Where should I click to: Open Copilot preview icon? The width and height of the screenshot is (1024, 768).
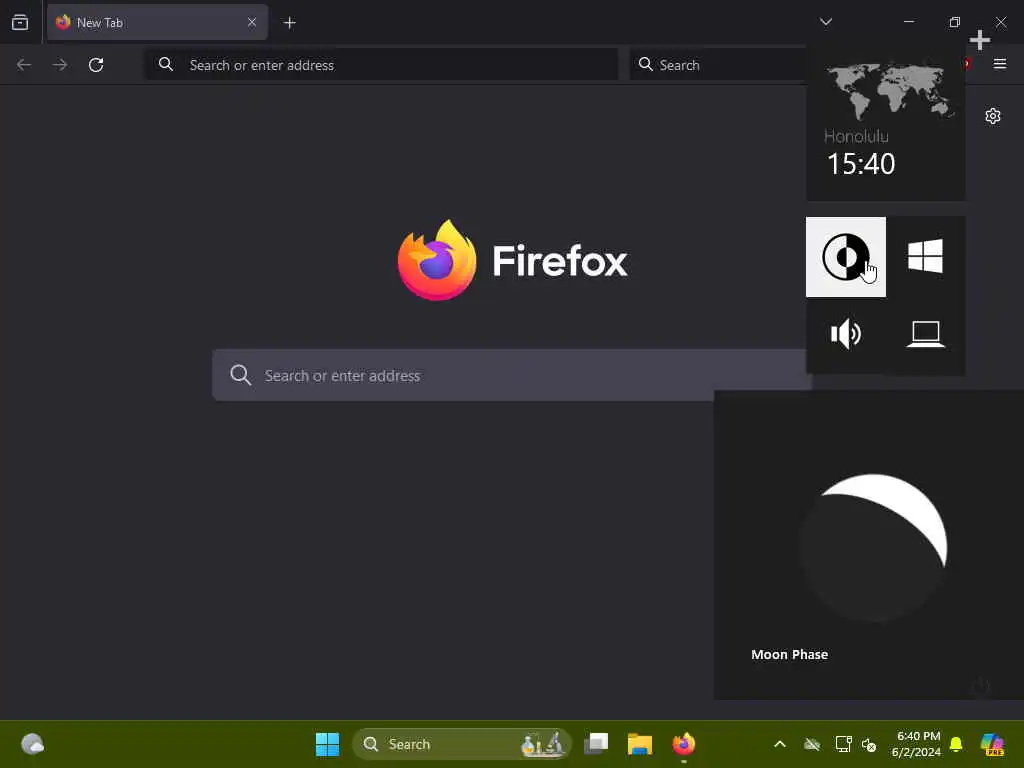point(993,744)
